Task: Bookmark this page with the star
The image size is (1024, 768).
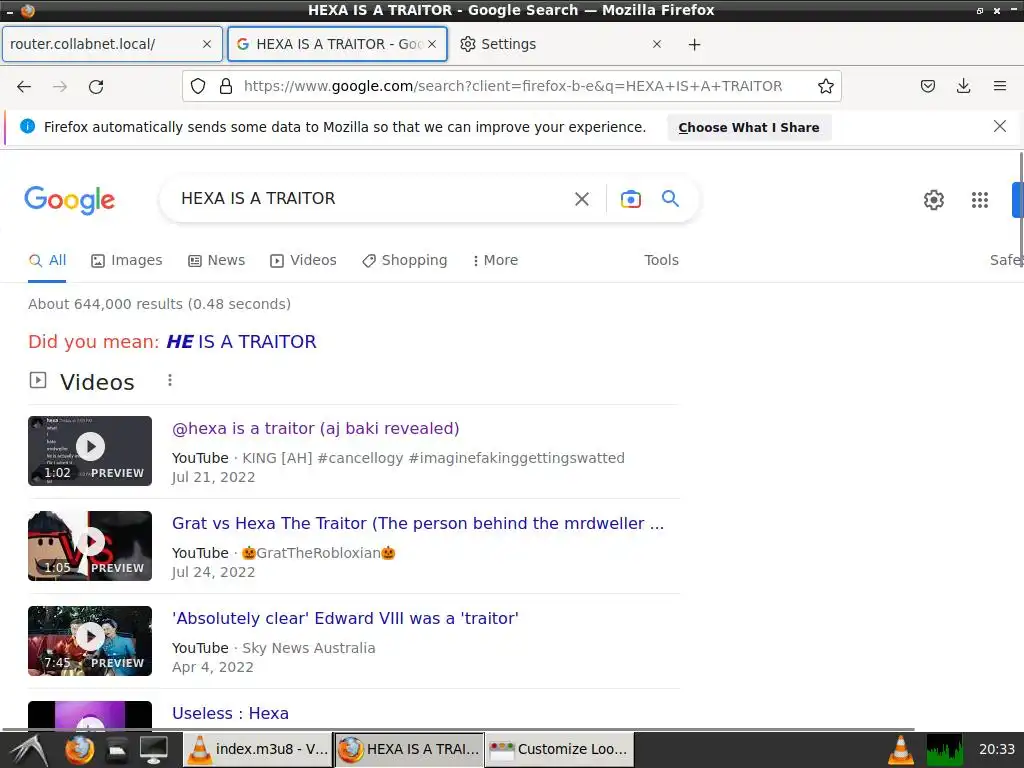Action: pyautogui.click(x=825, y=86)
